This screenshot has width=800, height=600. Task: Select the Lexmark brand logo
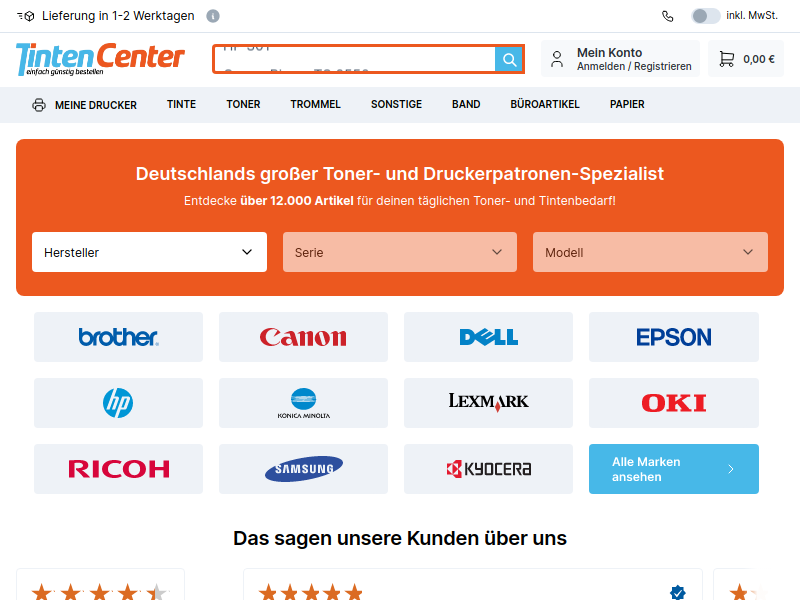coord(488,403)
